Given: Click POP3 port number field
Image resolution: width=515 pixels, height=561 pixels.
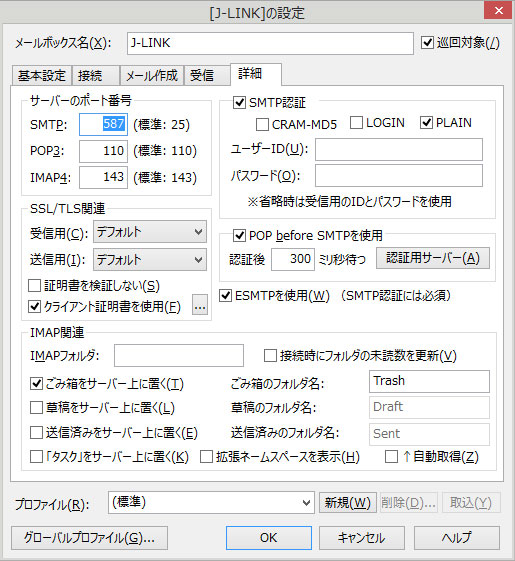Looking at the screenshot, I should point(103,151).
